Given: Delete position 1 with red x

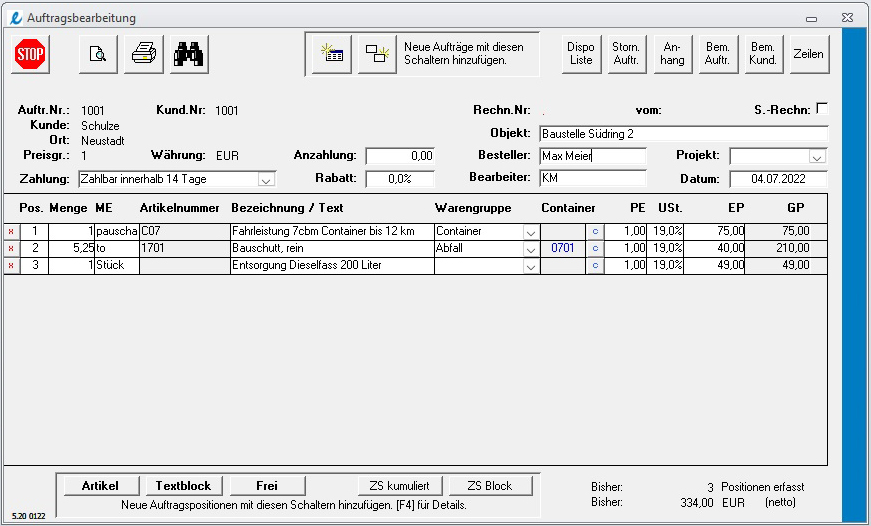Looking at the screenshot, I should click(x=11, y=232).
